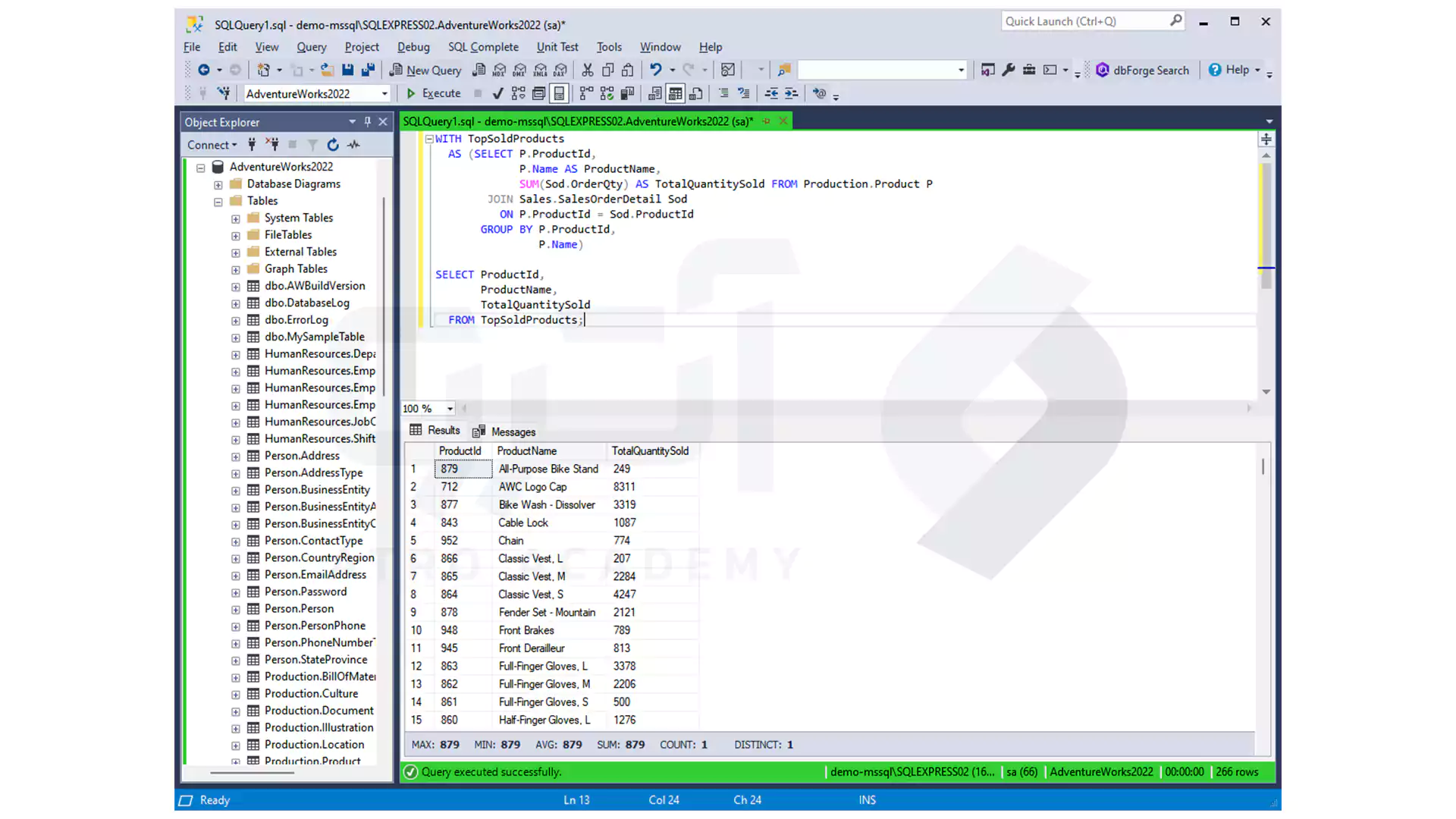Click the Help button in the toolbar
The width and height of the screenshot is (1456, 819).
(1234, 70)
